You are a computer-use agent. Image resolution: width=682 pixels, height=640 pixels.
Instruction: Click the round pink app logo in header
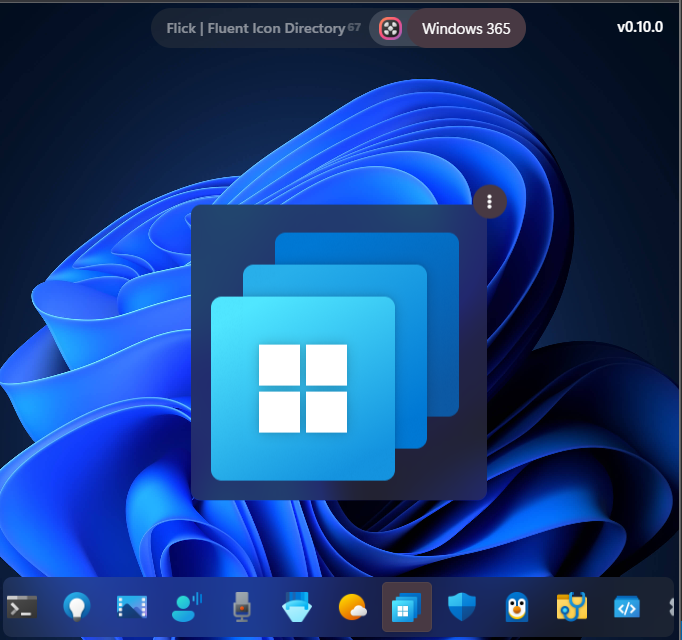pos(390,29)
